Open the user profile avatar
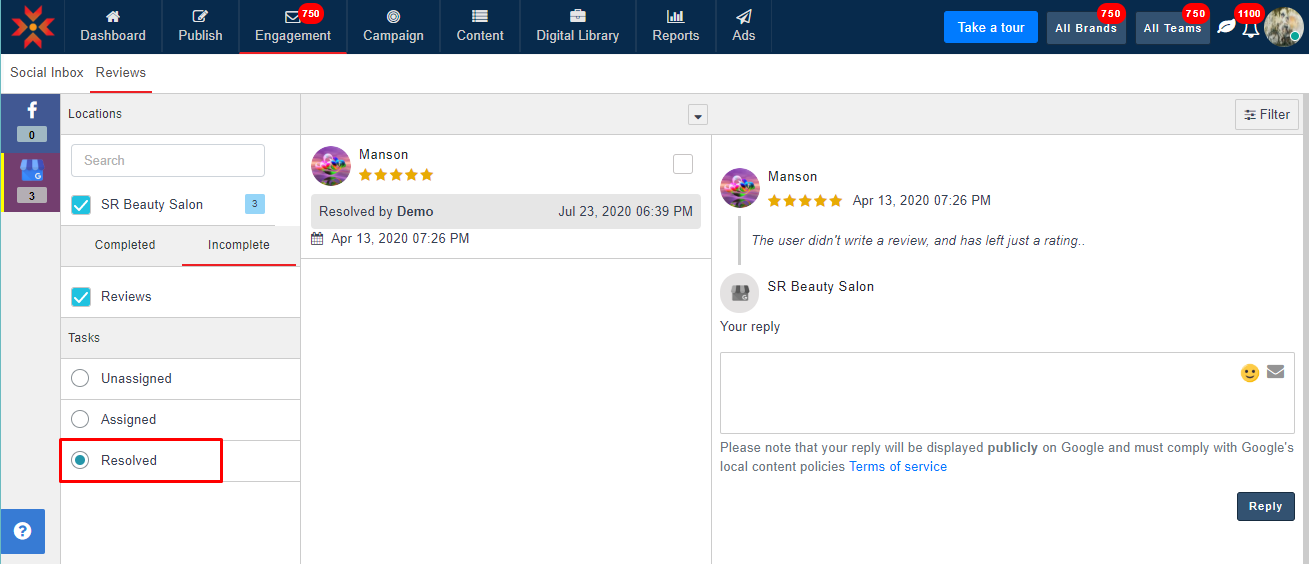1309x564 pixels. (x=1282, y=27)
